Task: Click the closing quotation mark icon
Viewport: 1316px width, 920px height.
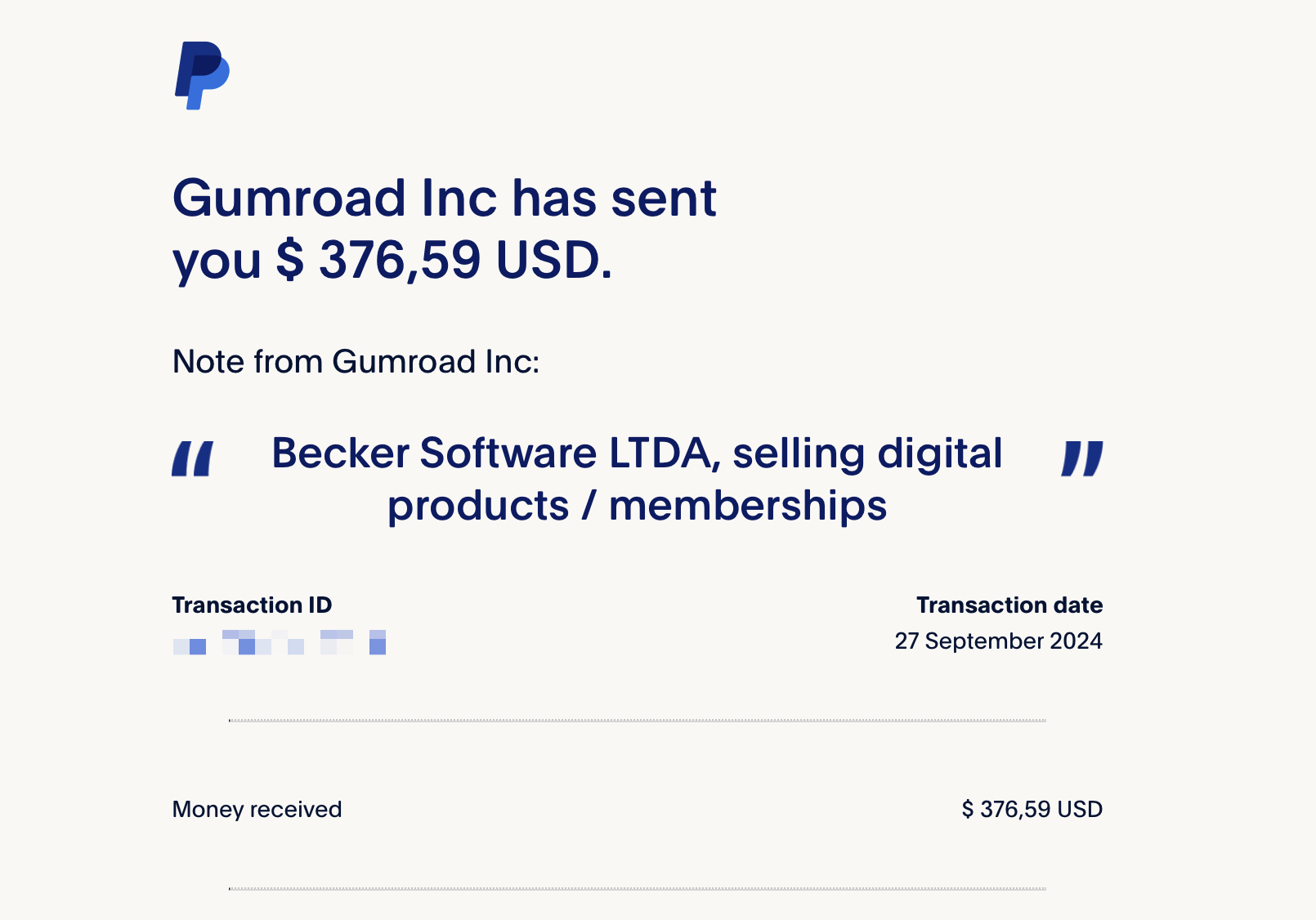Action: pyautogui.click(x=1081, y=458)
